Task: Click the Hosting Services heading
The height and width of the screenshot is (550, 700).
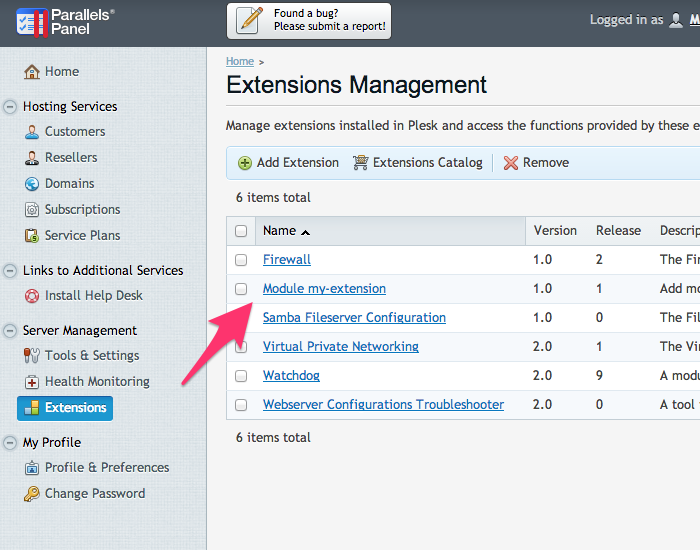Action: coord(70,107)
